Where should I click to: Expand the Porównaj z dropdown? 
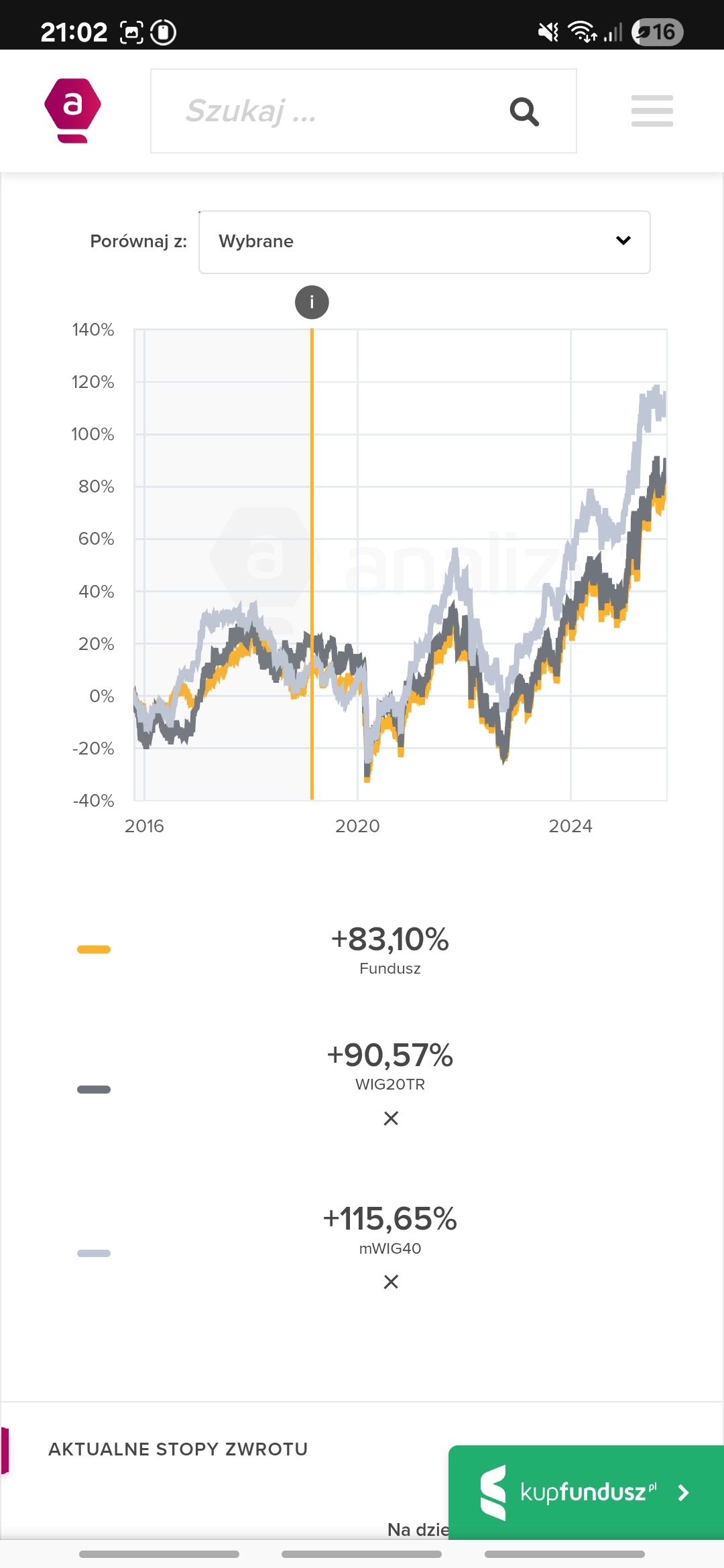click(424, 242)
